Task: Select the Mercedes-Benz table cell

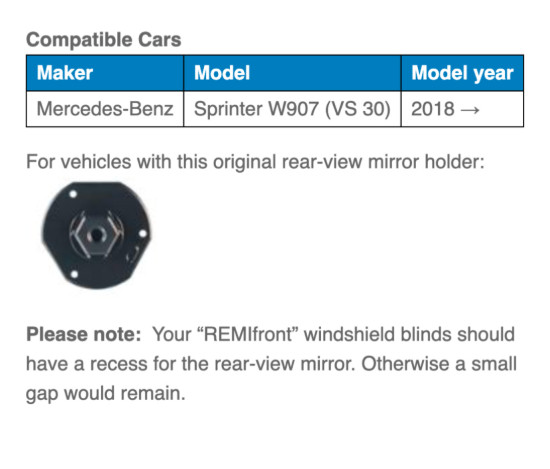Action: [x=105, y=109]
